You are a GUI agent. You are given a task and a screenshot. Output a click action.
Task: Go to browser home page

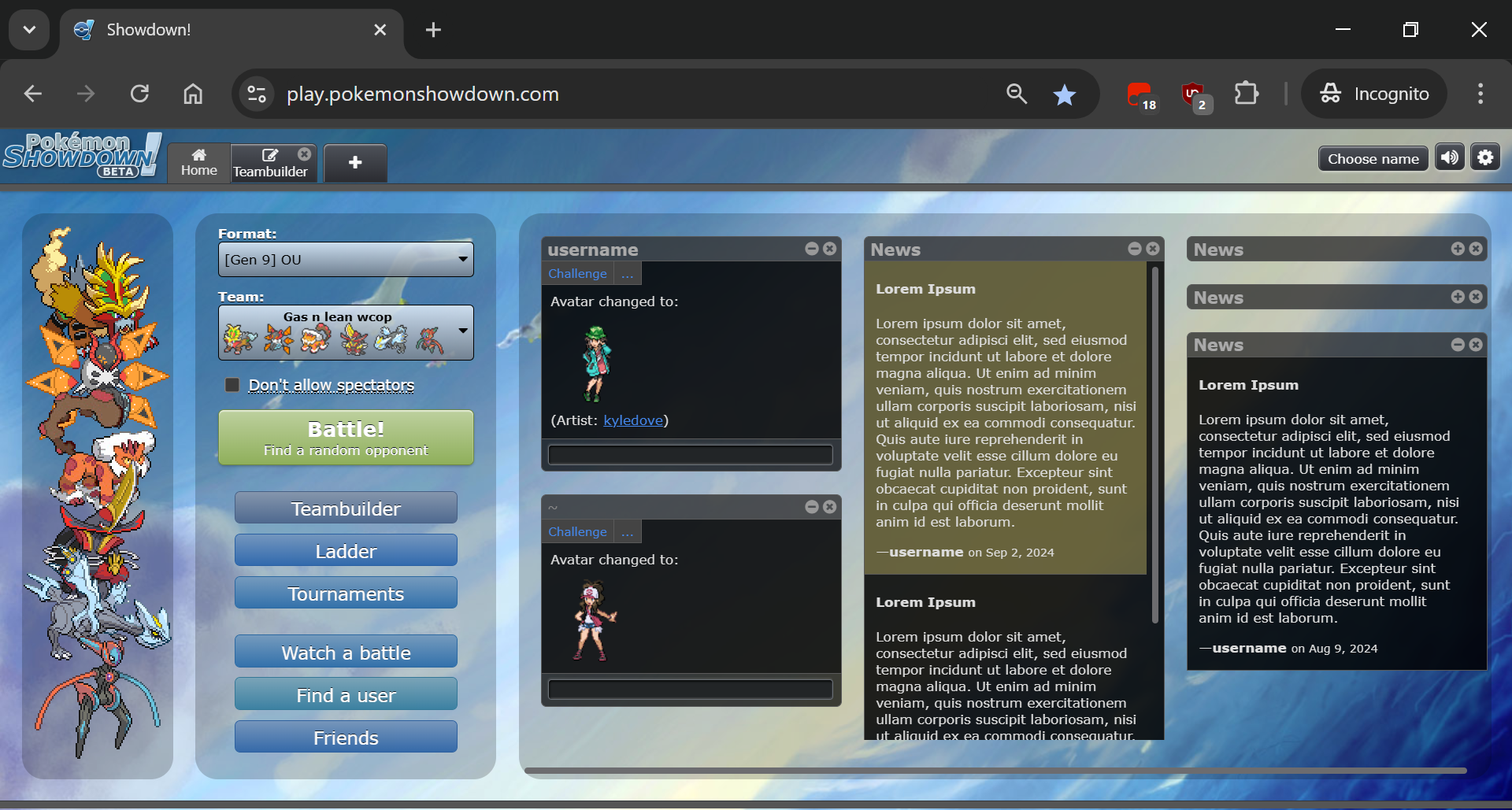(193, 94)
